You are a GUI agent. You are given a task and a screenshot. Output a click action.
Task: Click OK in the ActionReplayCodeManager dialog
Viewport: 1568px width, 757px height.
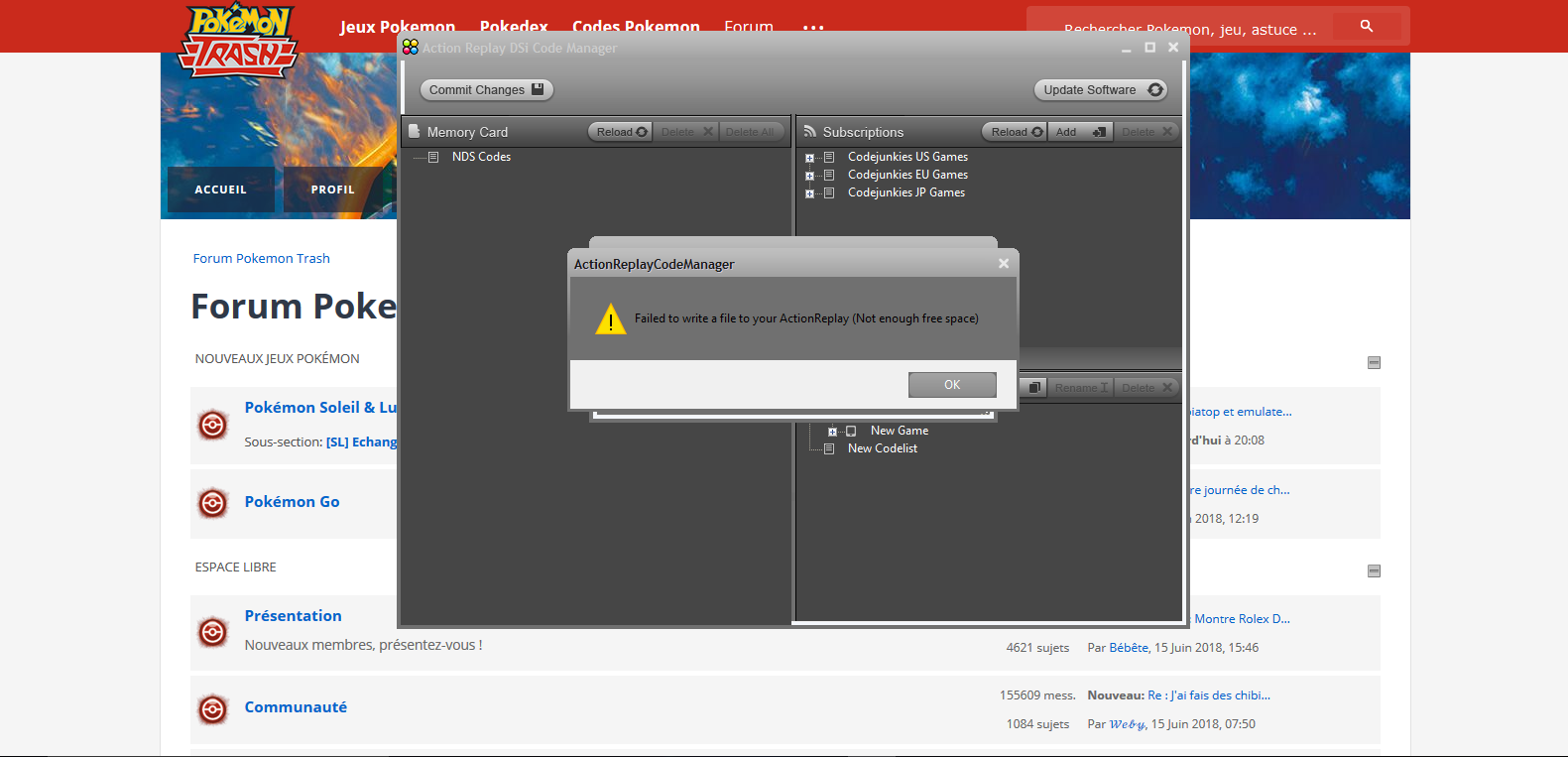click(952, 385)
